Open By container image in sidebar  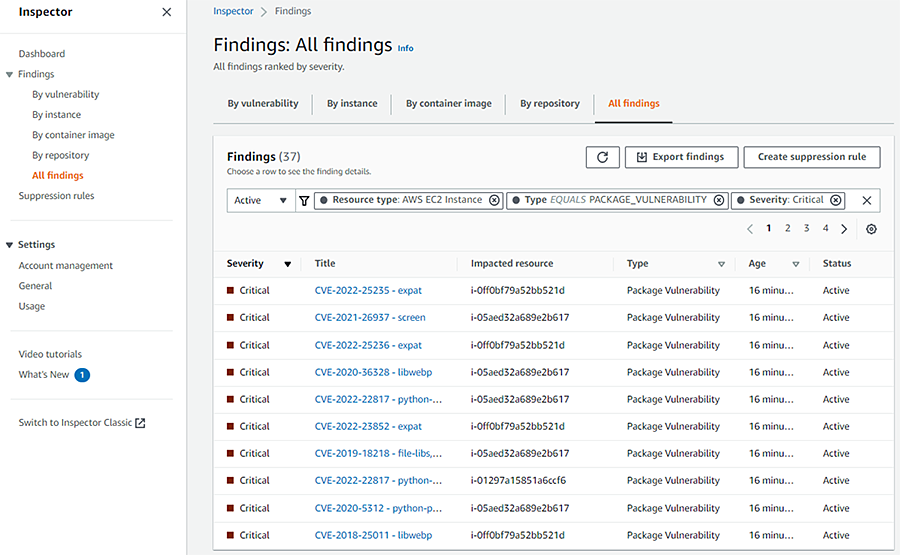click(73, 135)
